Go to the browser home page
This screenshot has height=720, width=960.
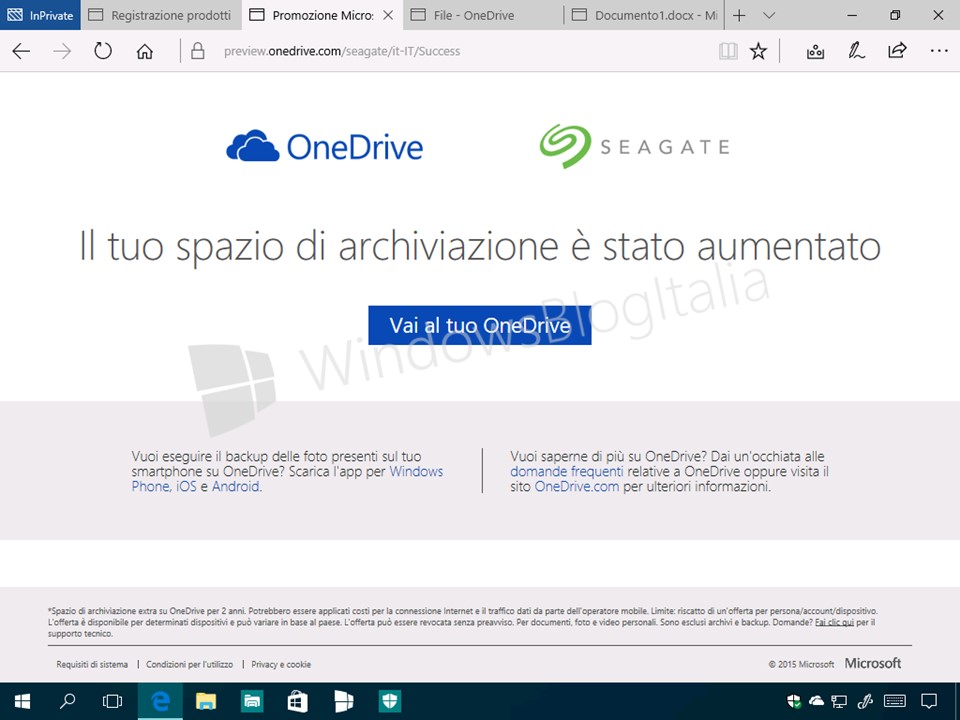[x=144, y=51]
